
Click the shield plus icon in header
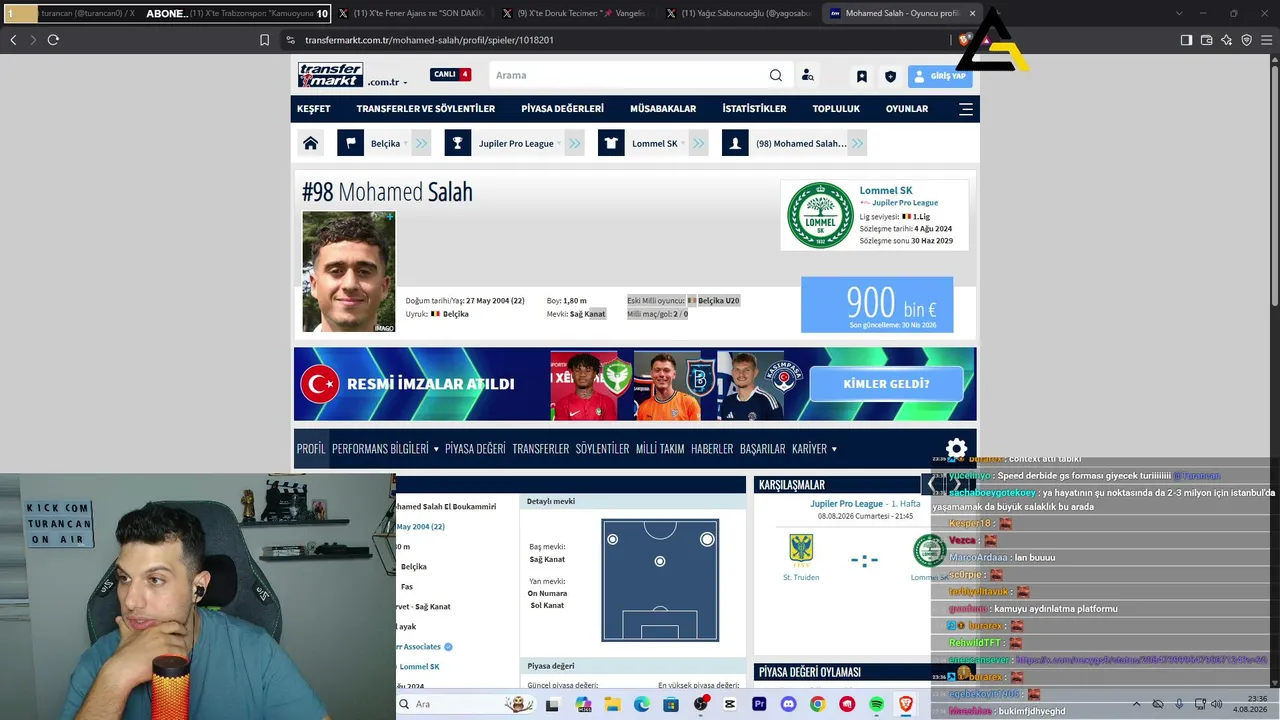(890, 76)
